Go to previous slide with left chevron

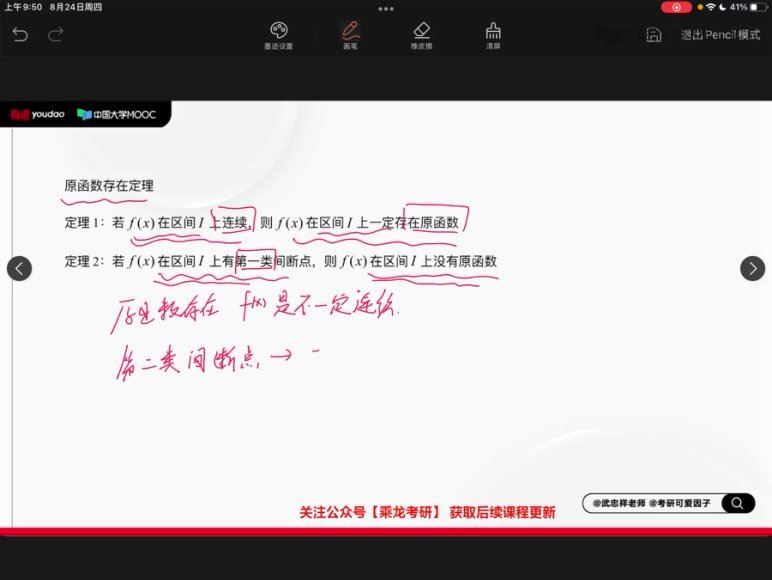coord(19,268)
